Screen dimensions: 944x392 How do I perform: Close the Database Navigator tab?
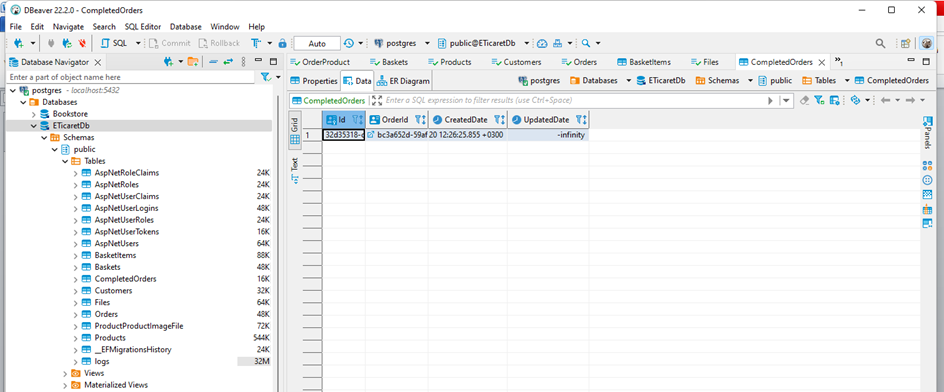(x=98, y=62)
